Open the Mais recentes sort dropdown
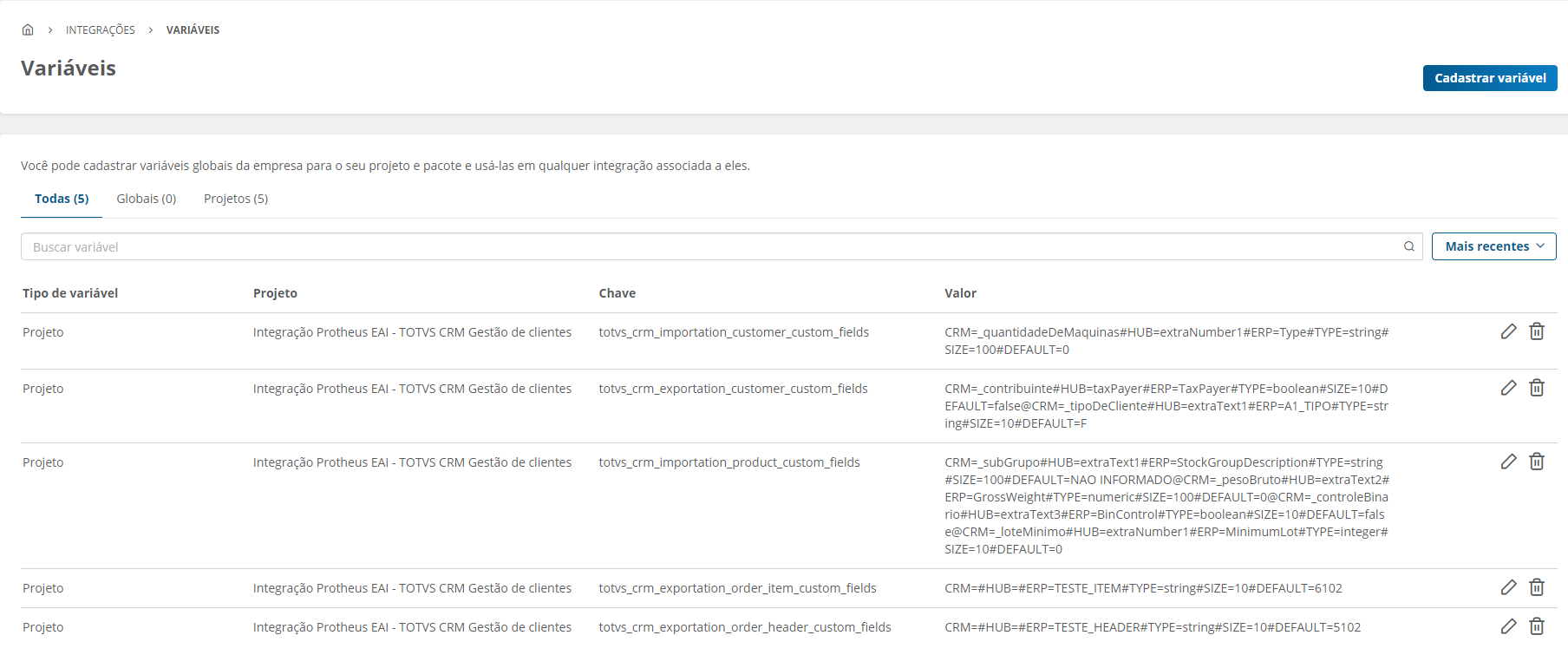 pos(1493,246)
